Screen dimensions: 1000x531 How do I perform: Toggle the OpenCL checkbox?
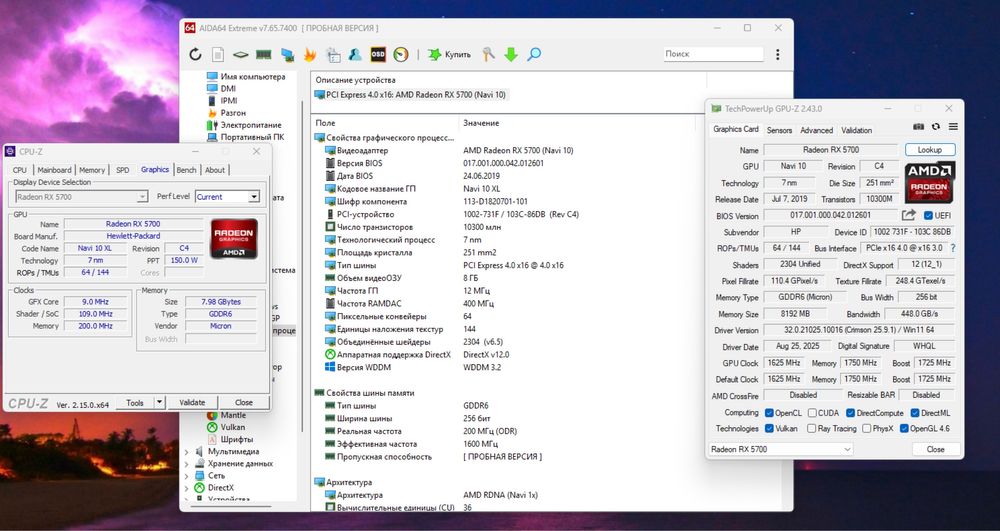[x=769, y=413]
